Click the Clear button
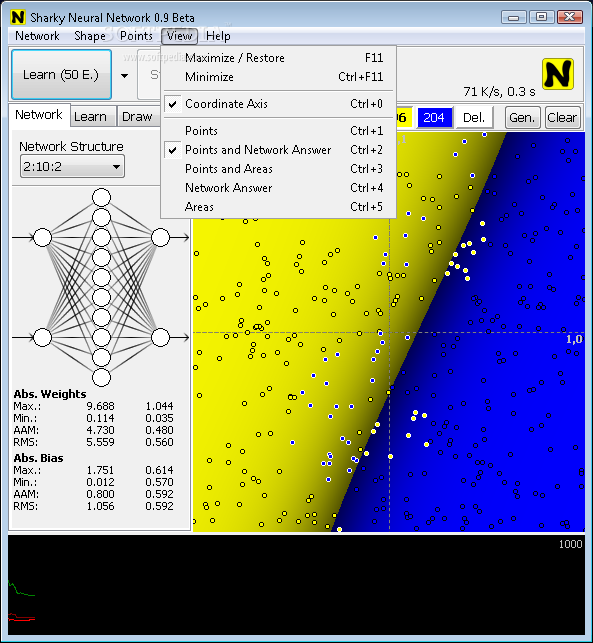The image size is (593, 643). tap(562, 118)
